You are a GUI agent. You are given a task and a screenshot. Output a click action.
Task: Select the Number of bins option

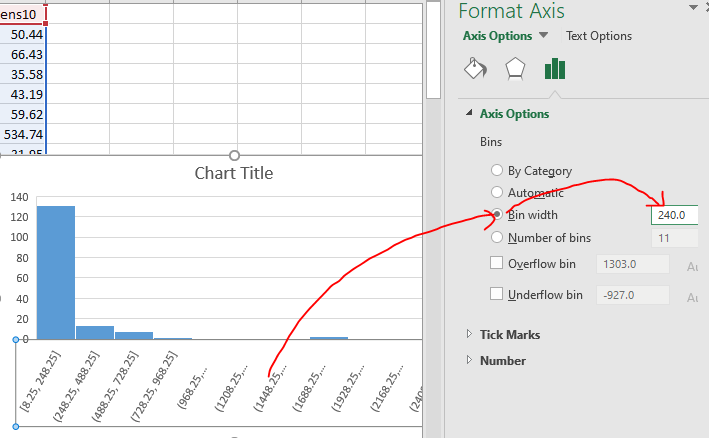pyautogui.click(x=497, y=238)
